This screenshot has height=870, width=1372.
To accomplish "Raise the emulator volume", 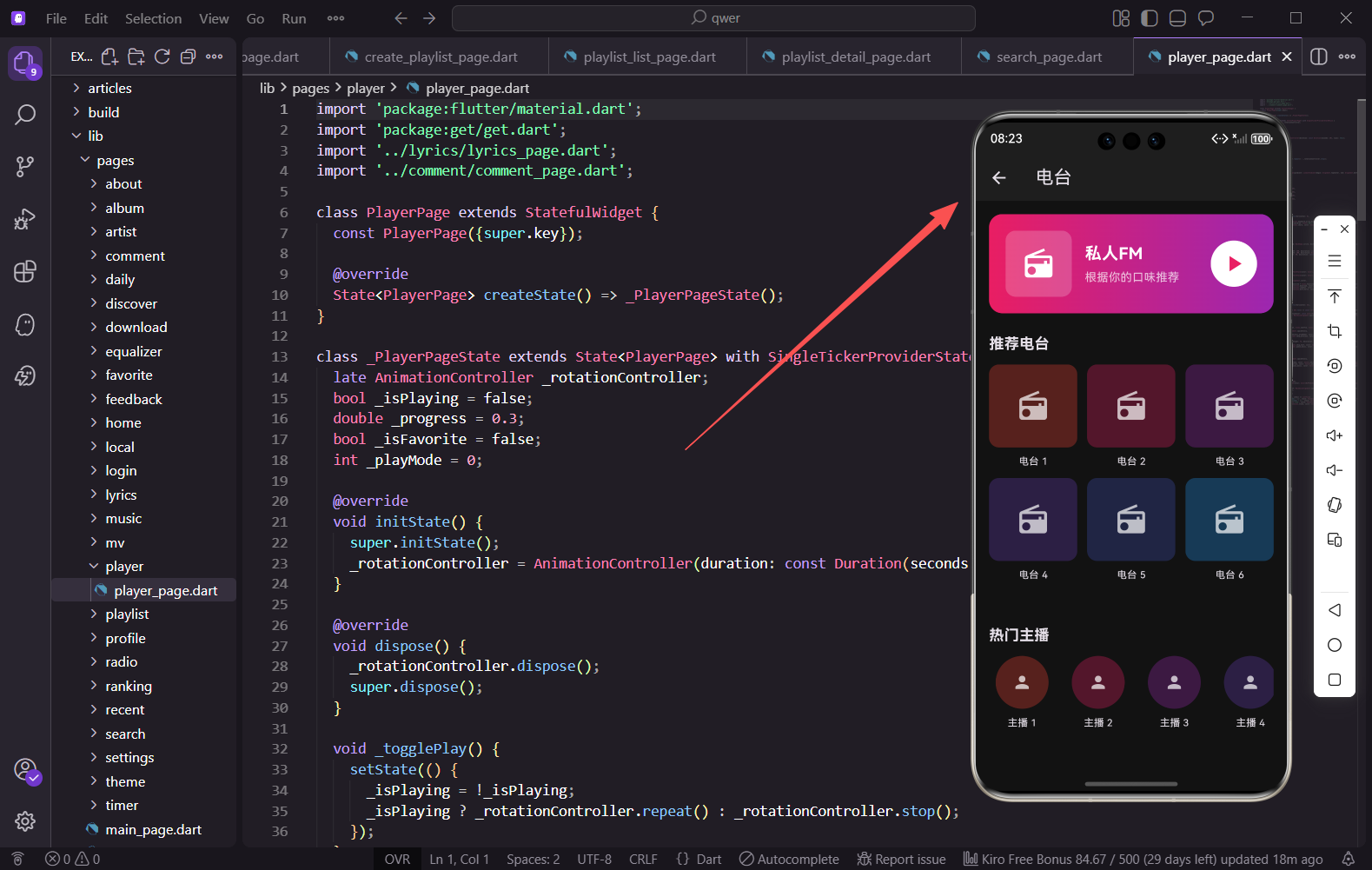I will point(1335,435).
